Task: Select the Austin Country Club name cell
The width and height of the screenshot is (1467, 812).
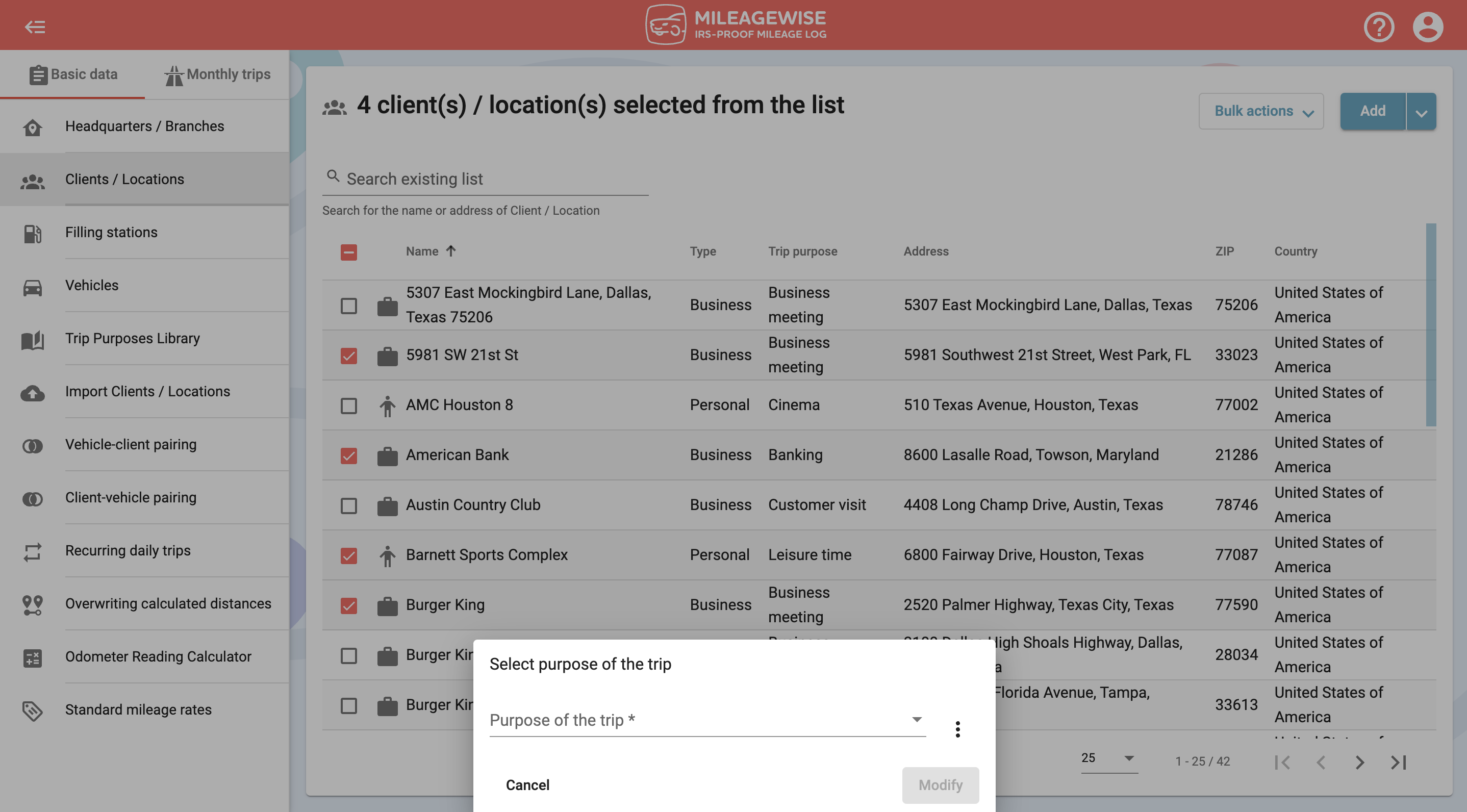Action: click(473, 505)
